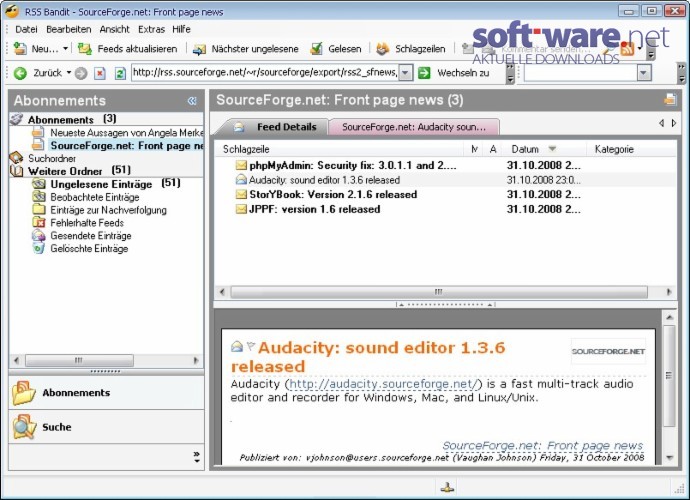
Task: Open navigation pane configure chevron at bottom
Action: [x=196, y=457]
